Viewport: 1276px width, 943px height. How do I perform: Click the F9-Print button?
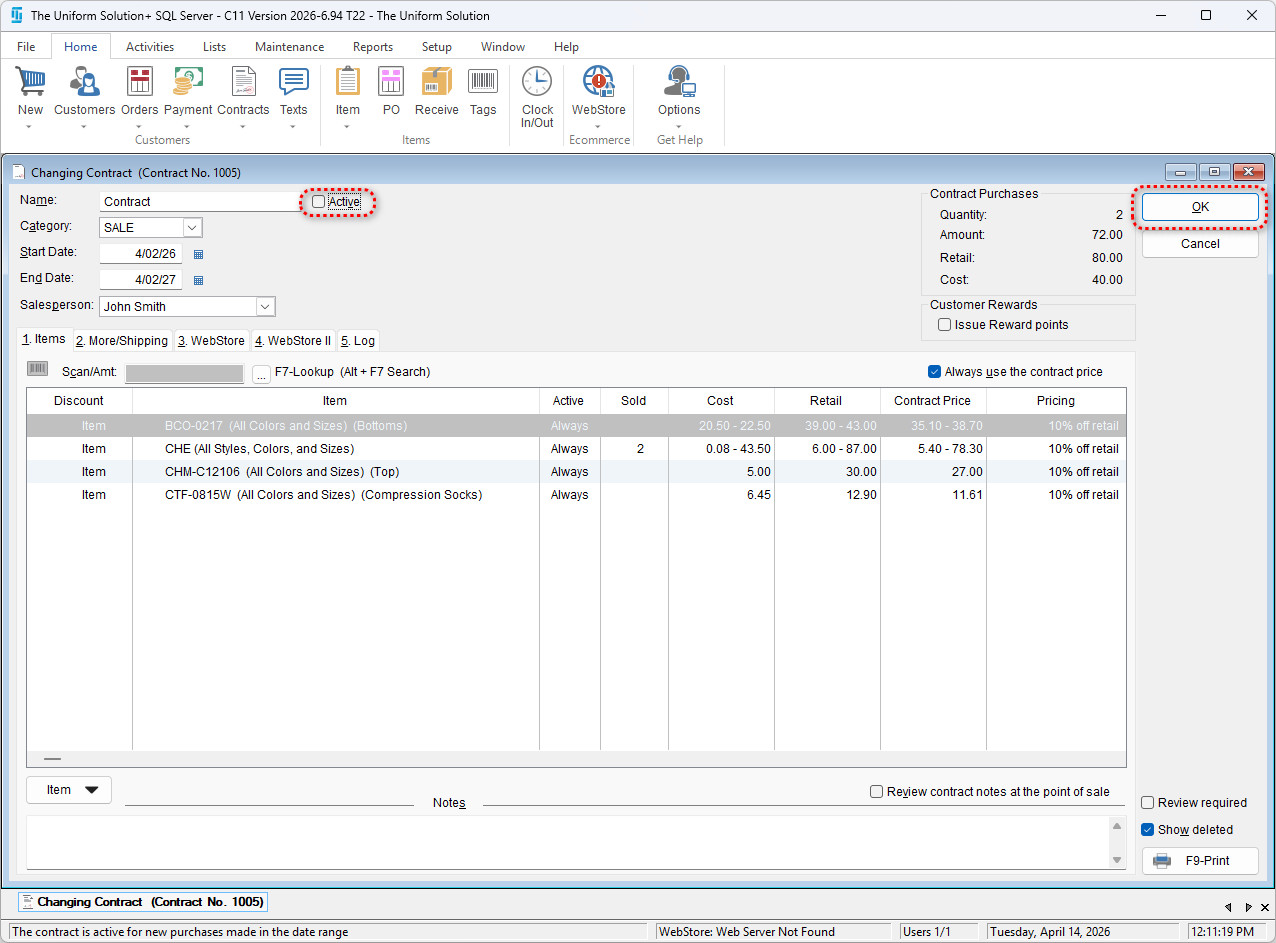tap(1200, 861)
